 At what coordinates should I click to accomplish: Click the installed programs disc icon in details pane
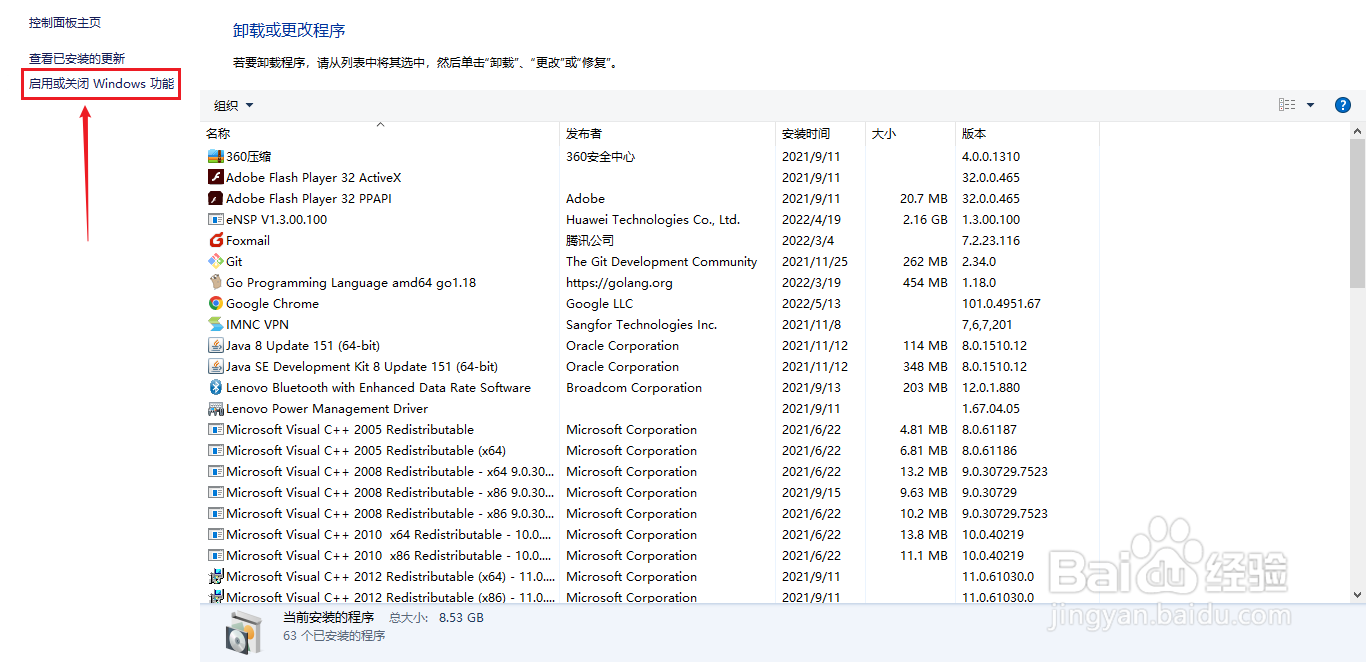pos(244,631)
